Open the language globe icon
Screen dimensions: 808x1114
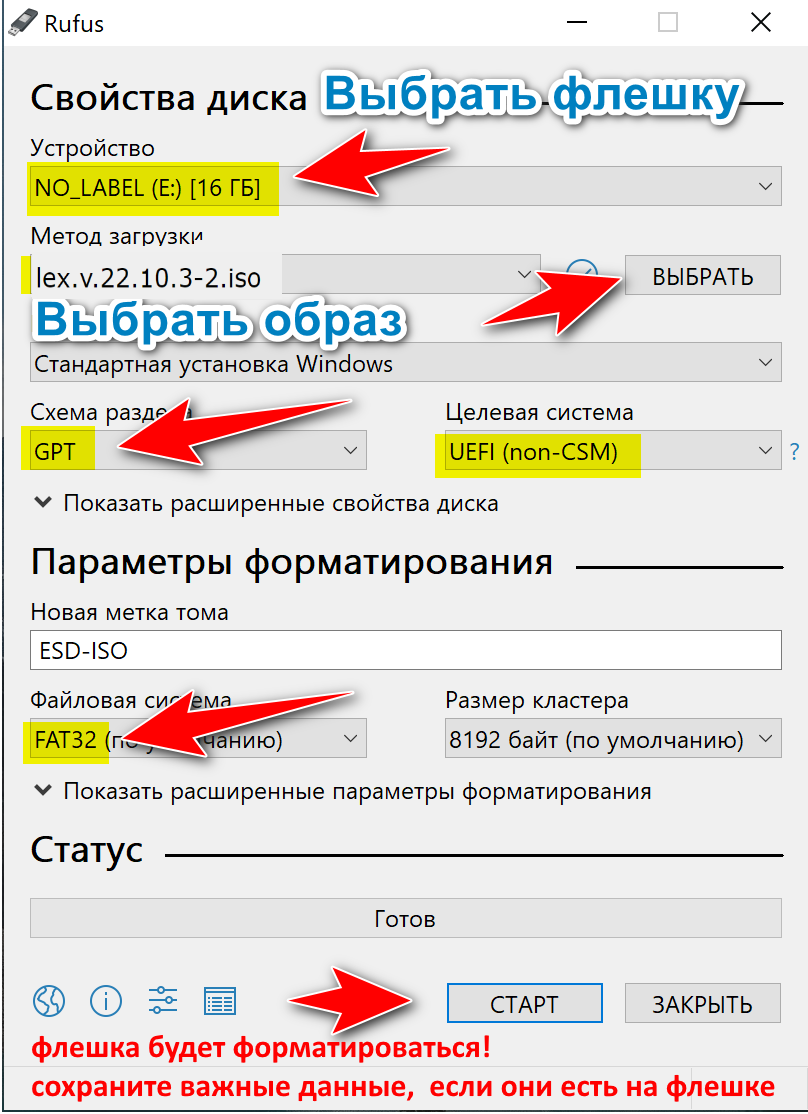point(49,1001)
